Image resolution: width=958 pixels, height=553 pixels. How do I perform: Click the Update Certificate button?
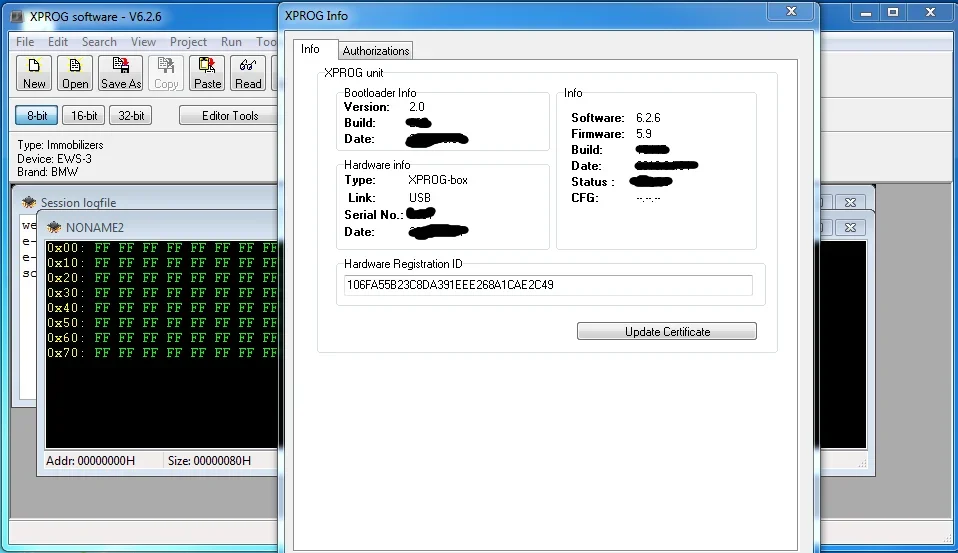pyautogui.click(x=667, y=331)
